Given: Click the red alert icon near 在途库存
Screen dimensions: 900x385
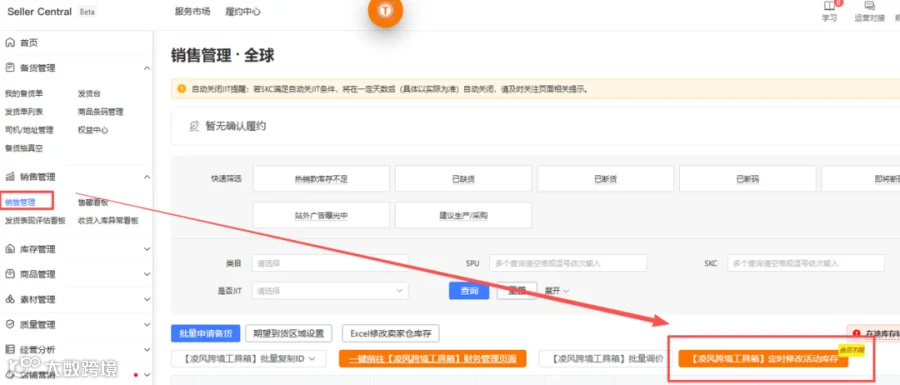Looking at the screenshot, I should [x=856, y=333].
